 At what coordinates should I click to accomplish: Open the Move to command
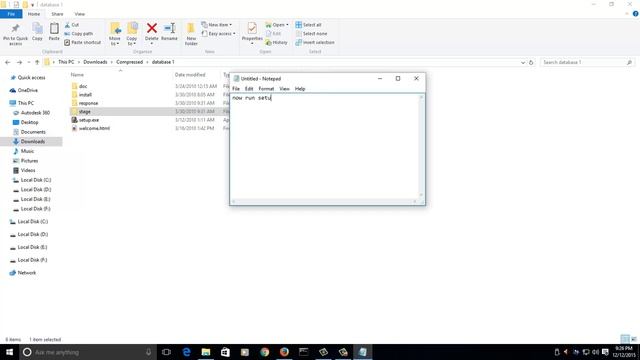[x=115, y=34]
